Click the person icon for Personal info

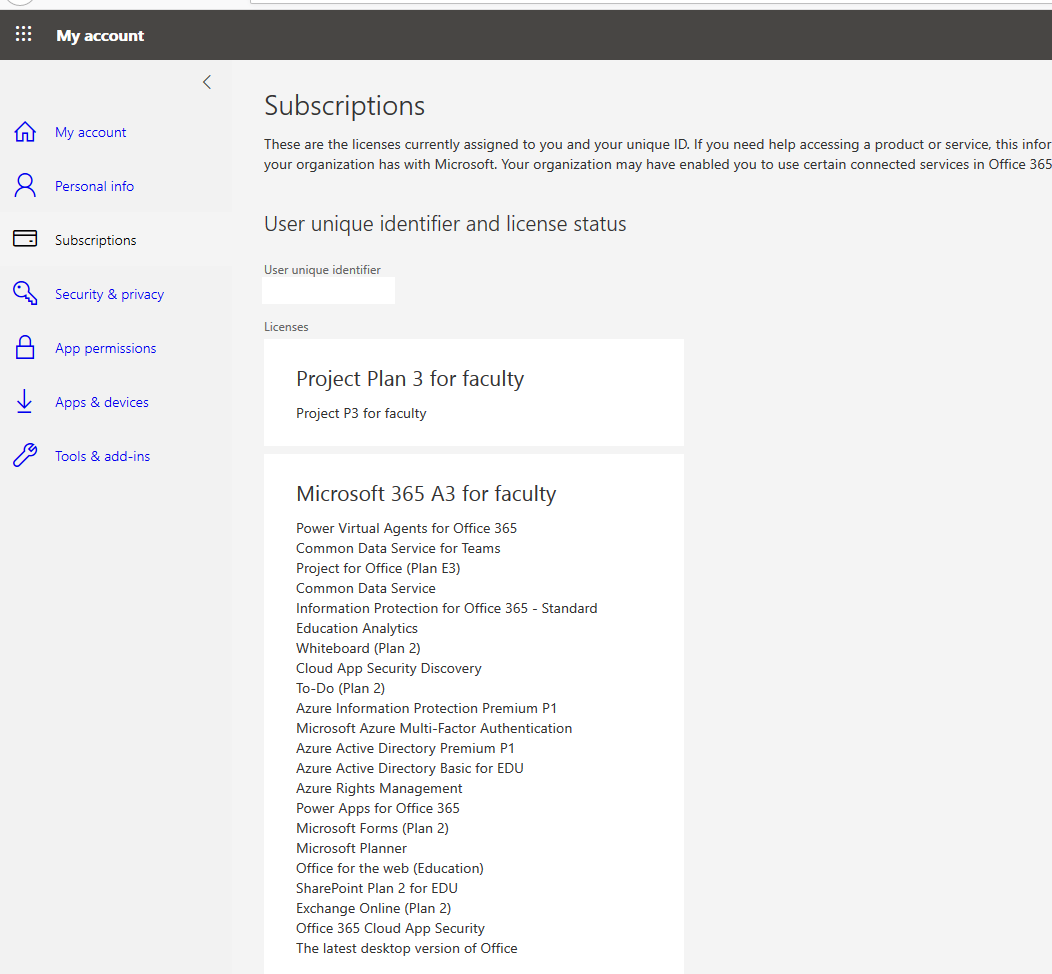point(25,186)
